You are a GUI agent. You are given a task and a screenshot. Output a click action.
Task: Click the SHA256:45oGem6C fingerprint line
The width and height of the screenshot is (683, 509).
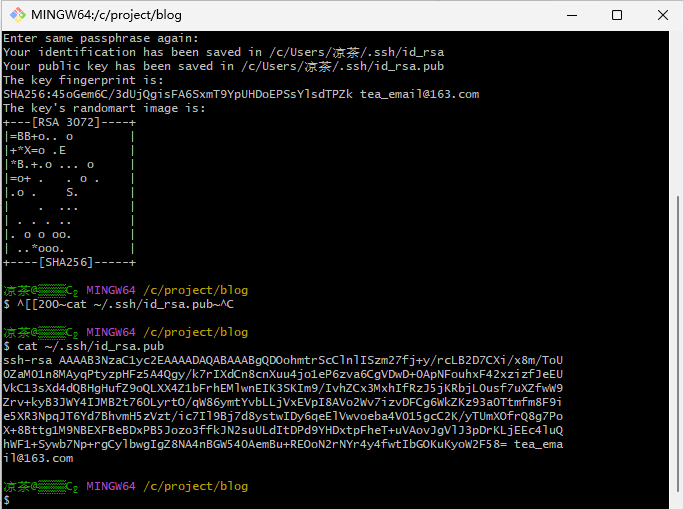coord(241,94)
